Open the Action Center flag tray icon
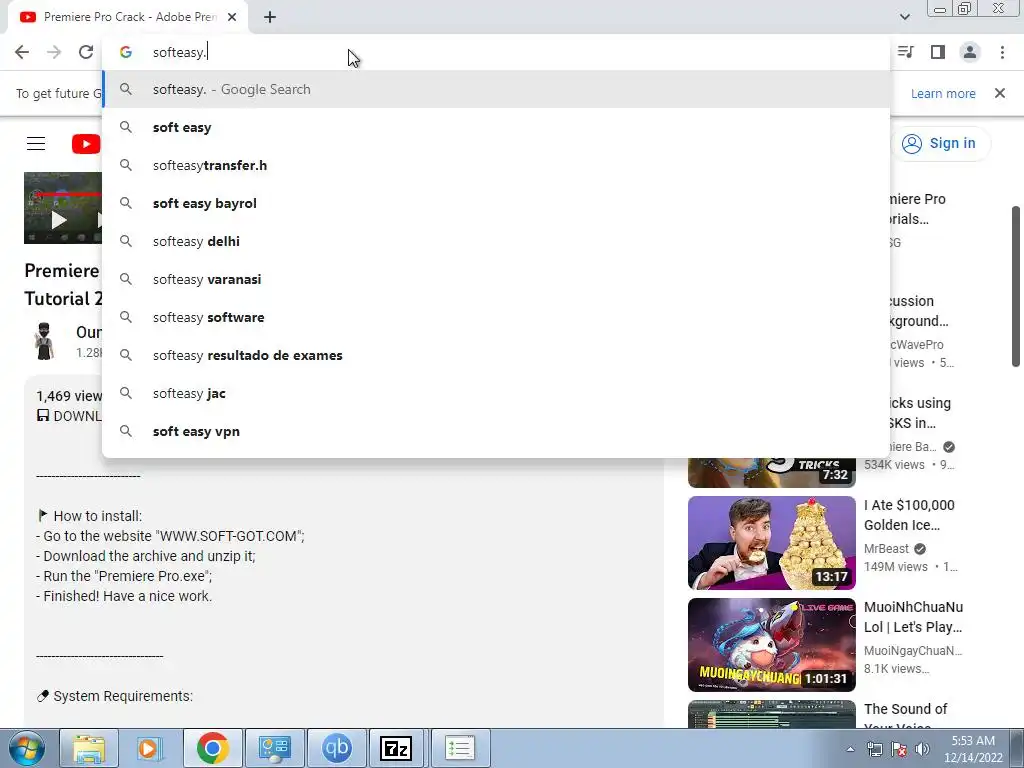Screen dimensions: 1024x768 point(899,749)
